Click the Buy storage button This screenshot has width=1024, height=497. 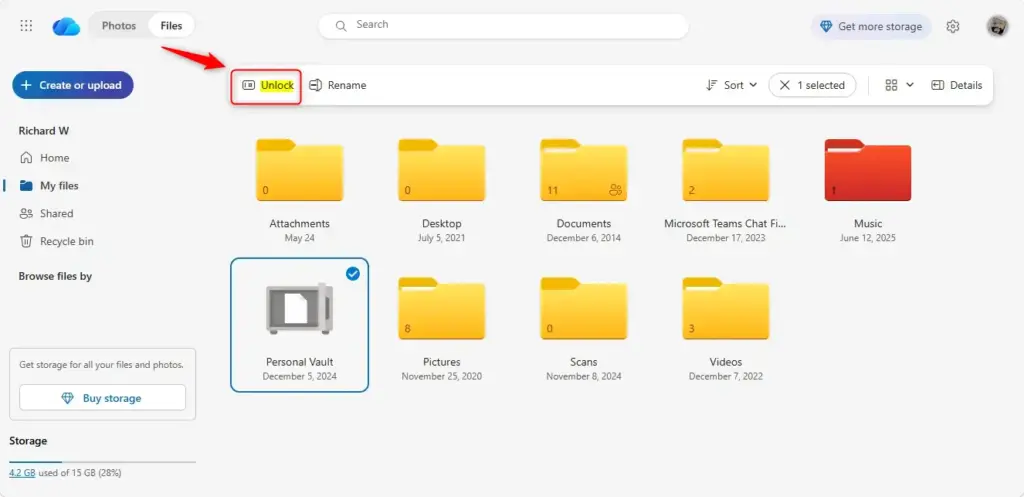click(103, 398)
